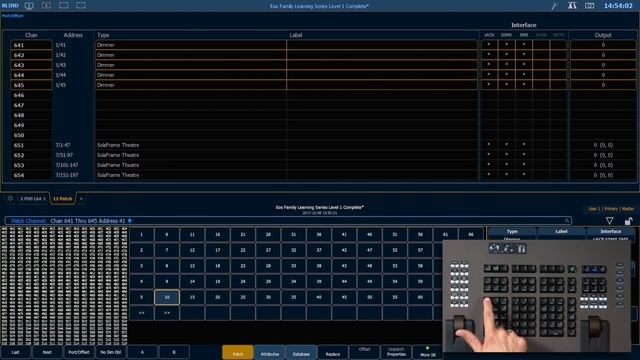Toggle sACN dot for channel 641
This screenshot has height=360, width=640.
489,44
